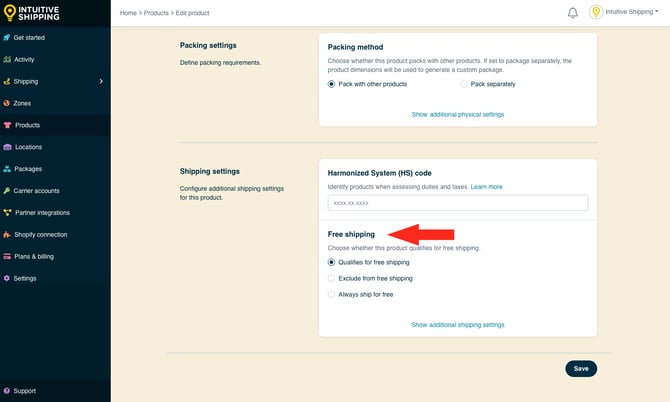Open the Learn more link
The width and height of the screenshot is (670, 402).
[487, 187]
